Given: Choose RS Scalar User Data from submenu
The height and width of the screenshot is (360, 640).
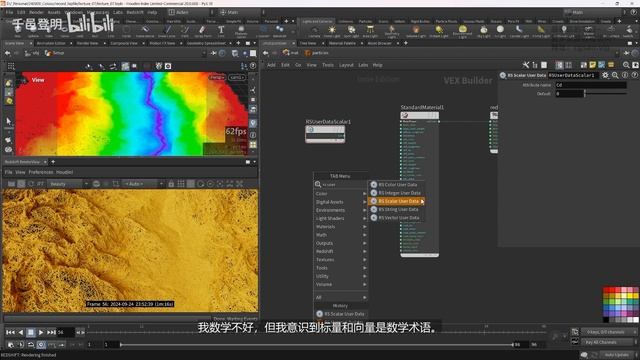Looking at the screenshot, I should point(397,201).
